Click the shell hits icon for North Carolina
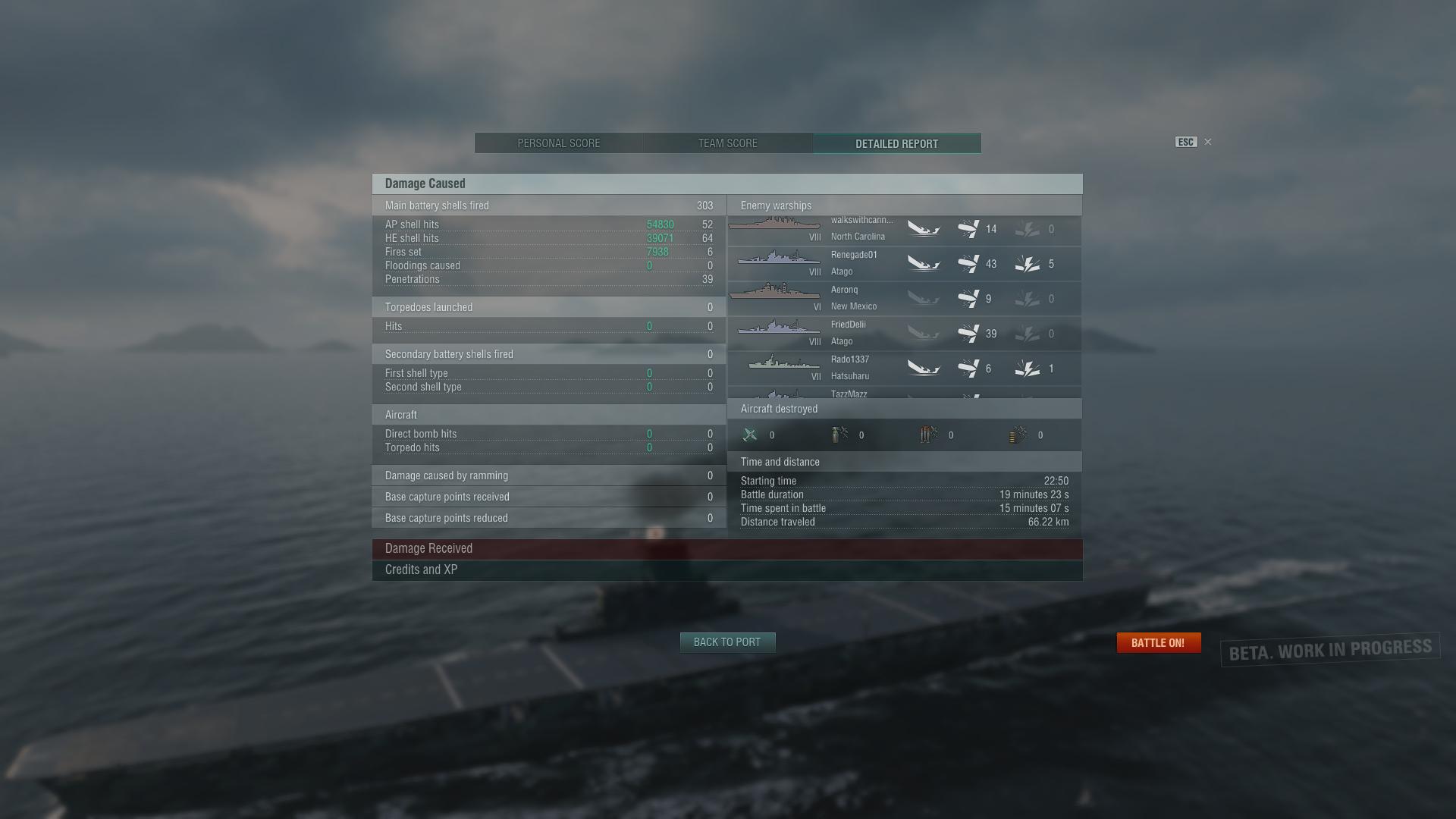 (x=968, y=229)
